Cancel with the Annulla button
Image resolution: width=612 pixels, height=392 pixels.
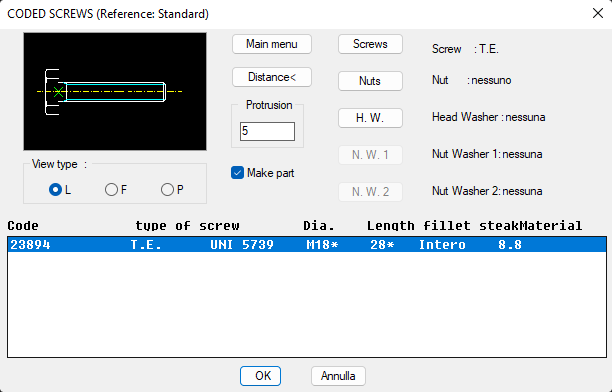pos(338,376)
